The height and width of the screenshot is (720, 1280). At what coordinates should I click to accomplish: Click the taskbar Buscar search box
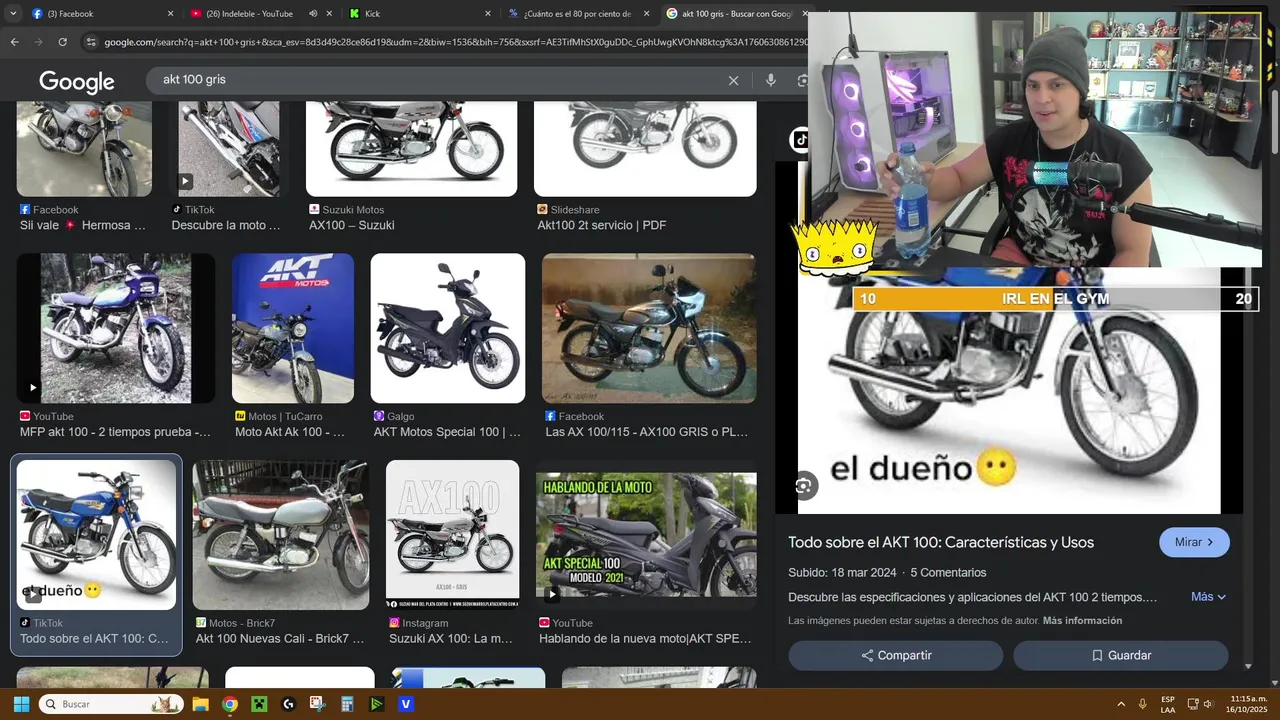click(110, 704)
